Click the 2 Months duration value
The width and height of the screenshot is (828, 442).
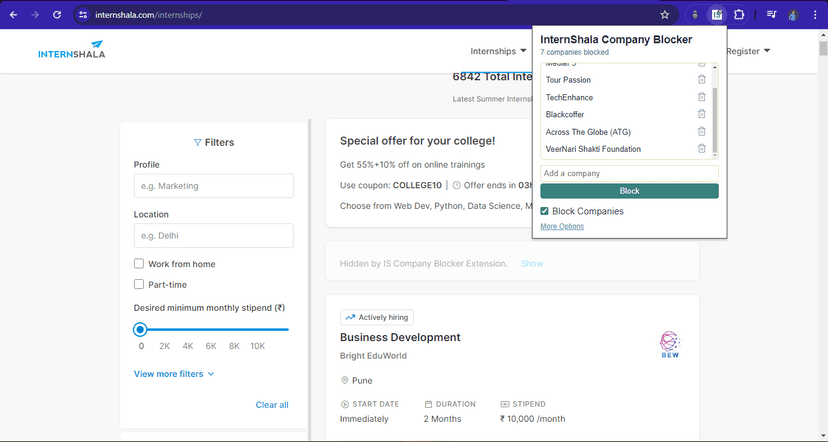pos(443,419)
